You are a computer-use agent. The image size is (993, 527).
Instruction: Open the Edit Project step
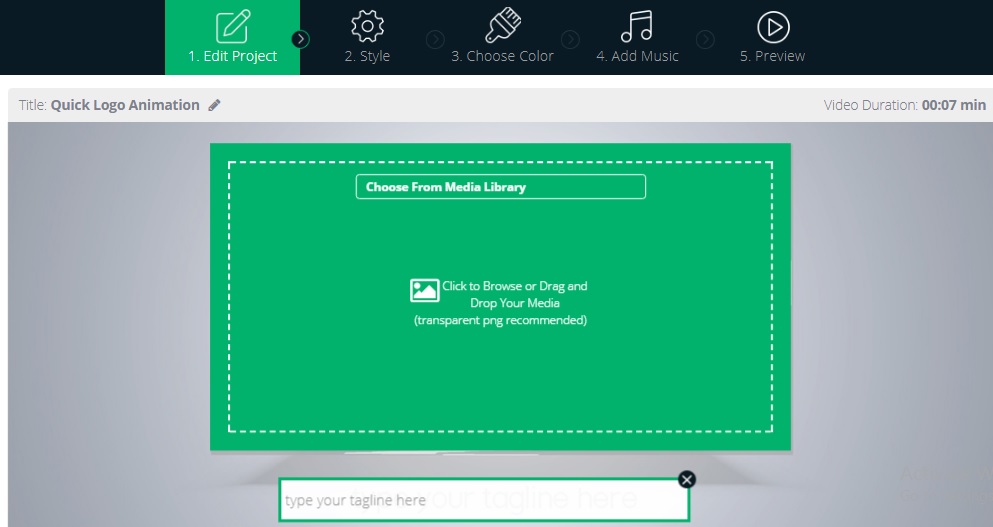[x=232, y=37]
